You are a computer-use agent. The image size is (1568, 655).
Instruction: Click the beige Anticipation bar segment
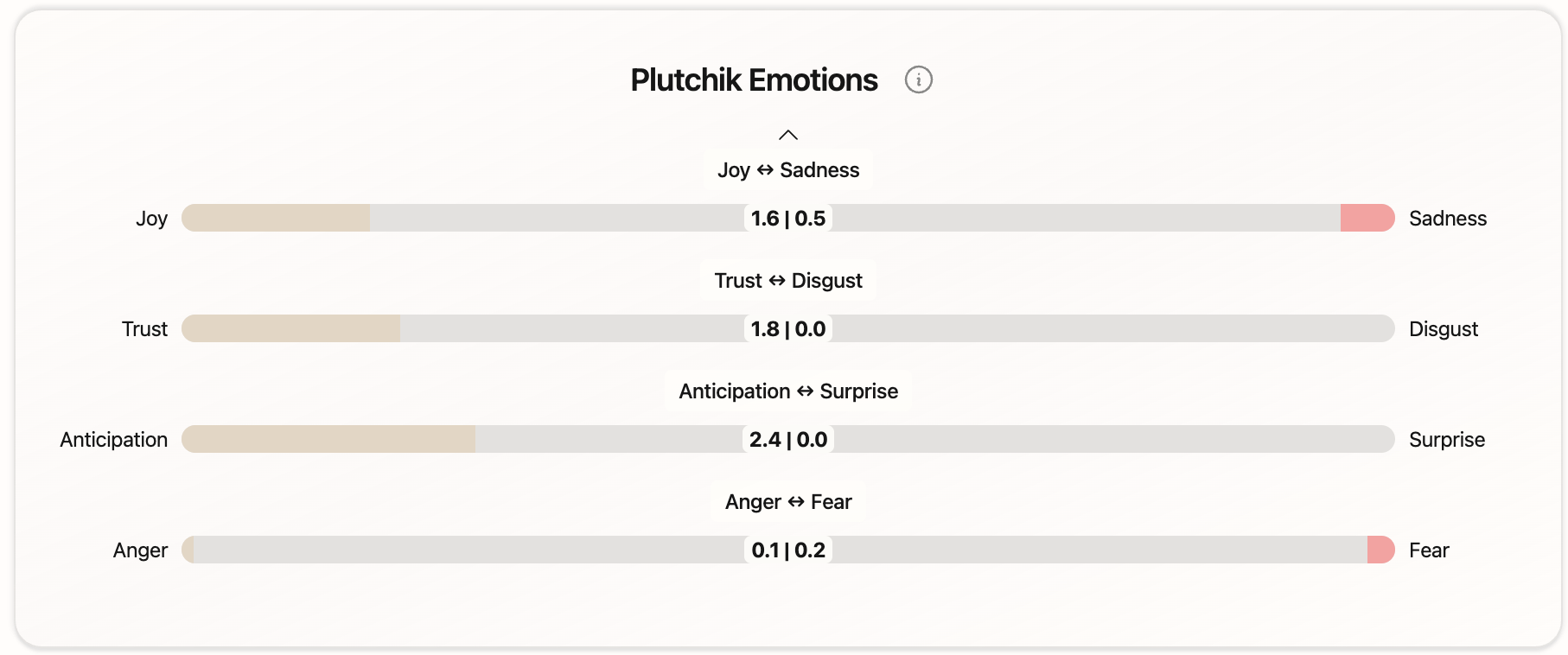click(x=328, y=439)
